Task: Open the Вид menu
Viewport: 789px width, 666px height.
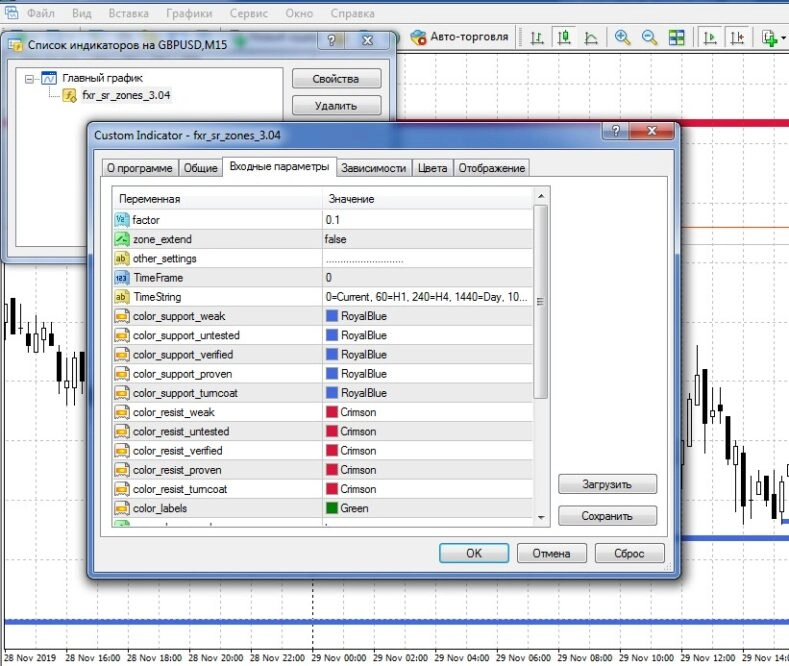Action: 82,13
